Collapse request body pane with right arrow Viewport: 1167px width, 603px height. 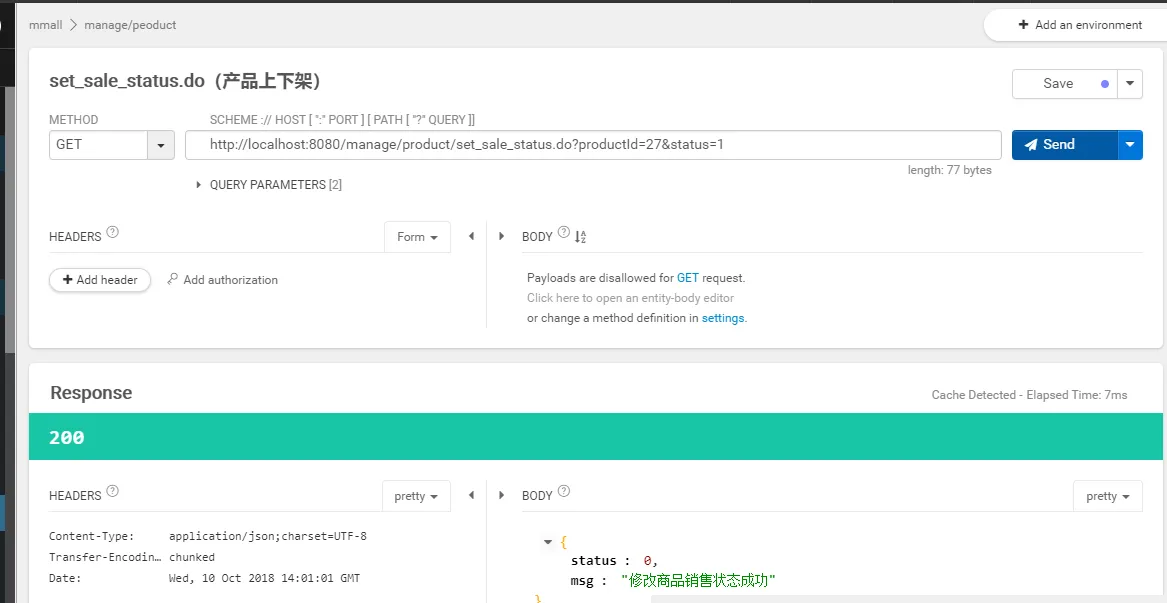pos(501,236)
